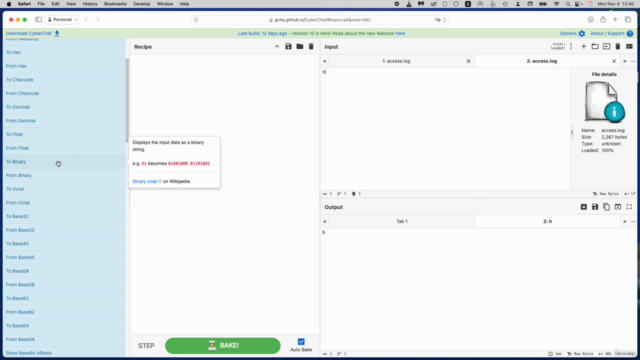Click the file details info thumbnail

pyautogui.click(x=604, y=102)
